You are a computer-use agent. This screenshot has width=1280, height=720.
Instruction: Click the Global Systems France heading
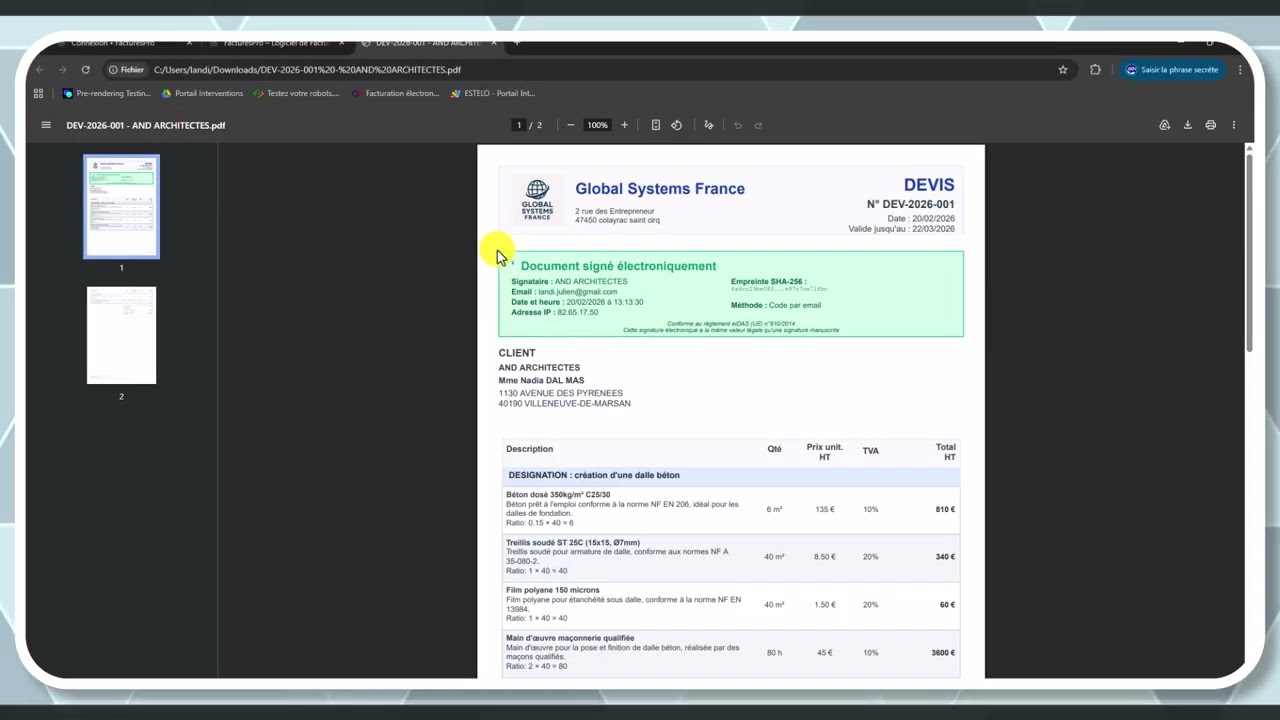click(660, 188)
